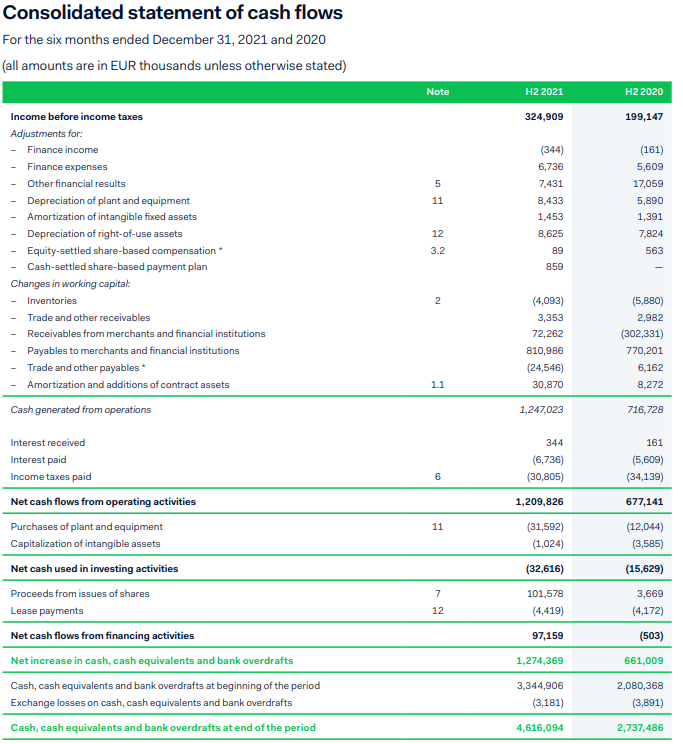683x744 pixels.
Task: Open note 6 next to Income taxes paid
Action: pos(437,477)
